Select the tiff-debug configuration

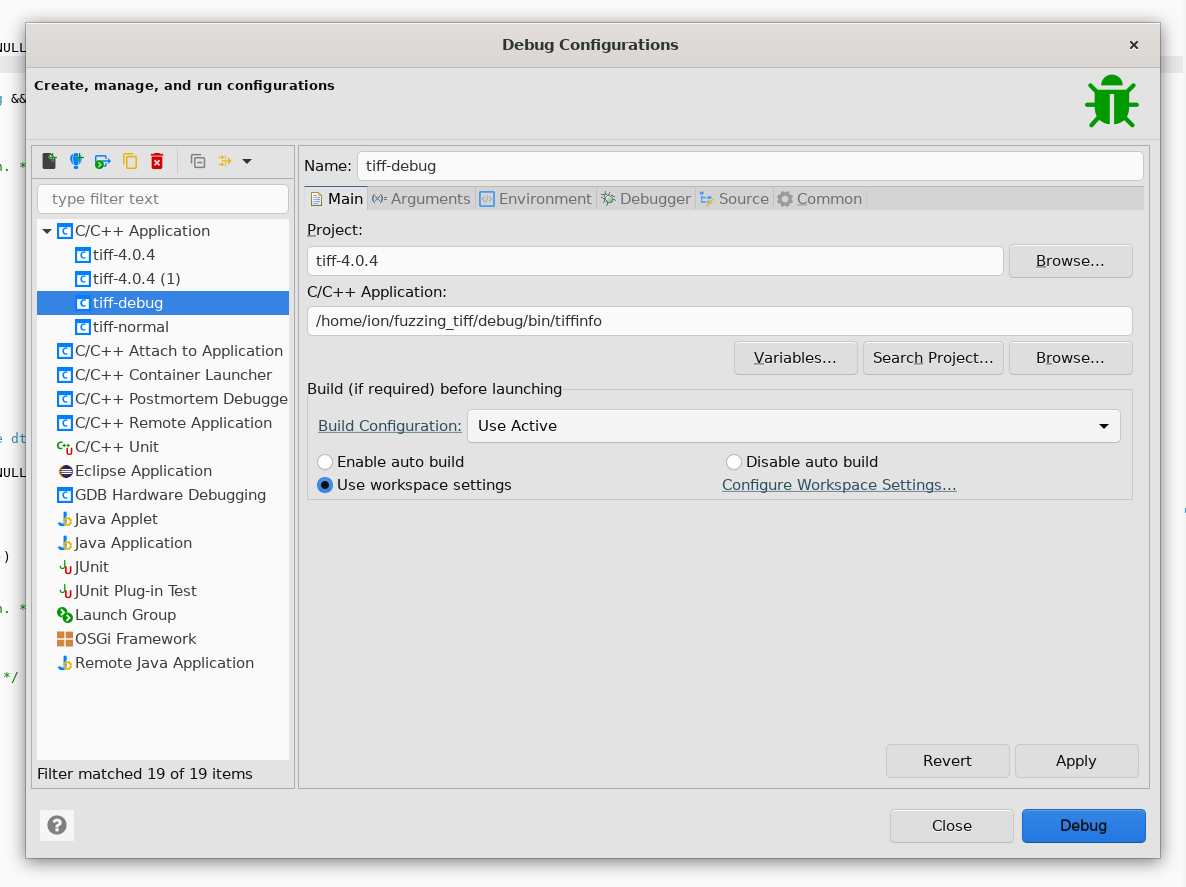163,302
